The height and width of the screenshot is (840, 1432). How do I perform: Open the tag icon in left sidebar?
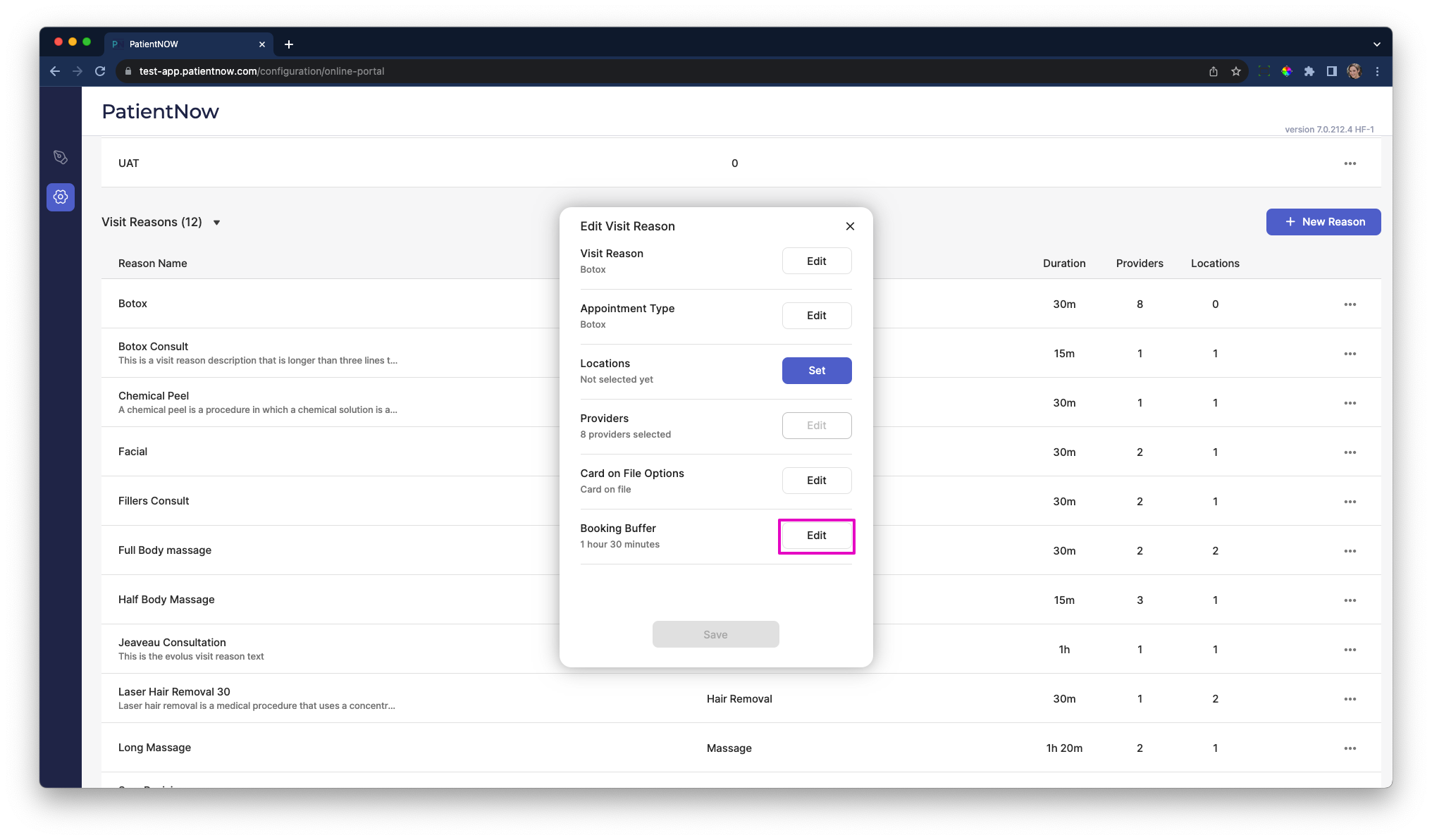(61, 157)
